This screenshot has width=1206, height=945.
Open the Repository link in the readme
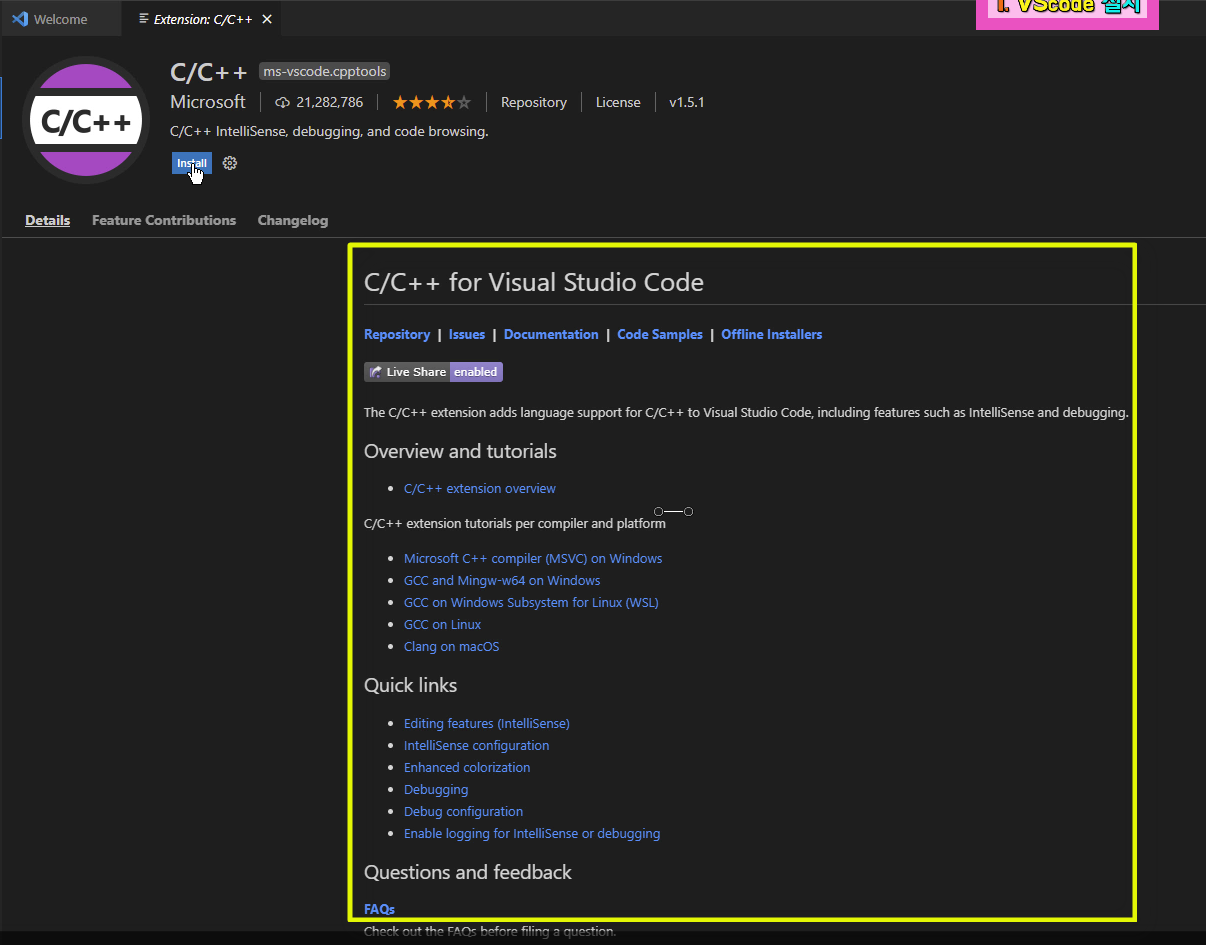point(397,334)
